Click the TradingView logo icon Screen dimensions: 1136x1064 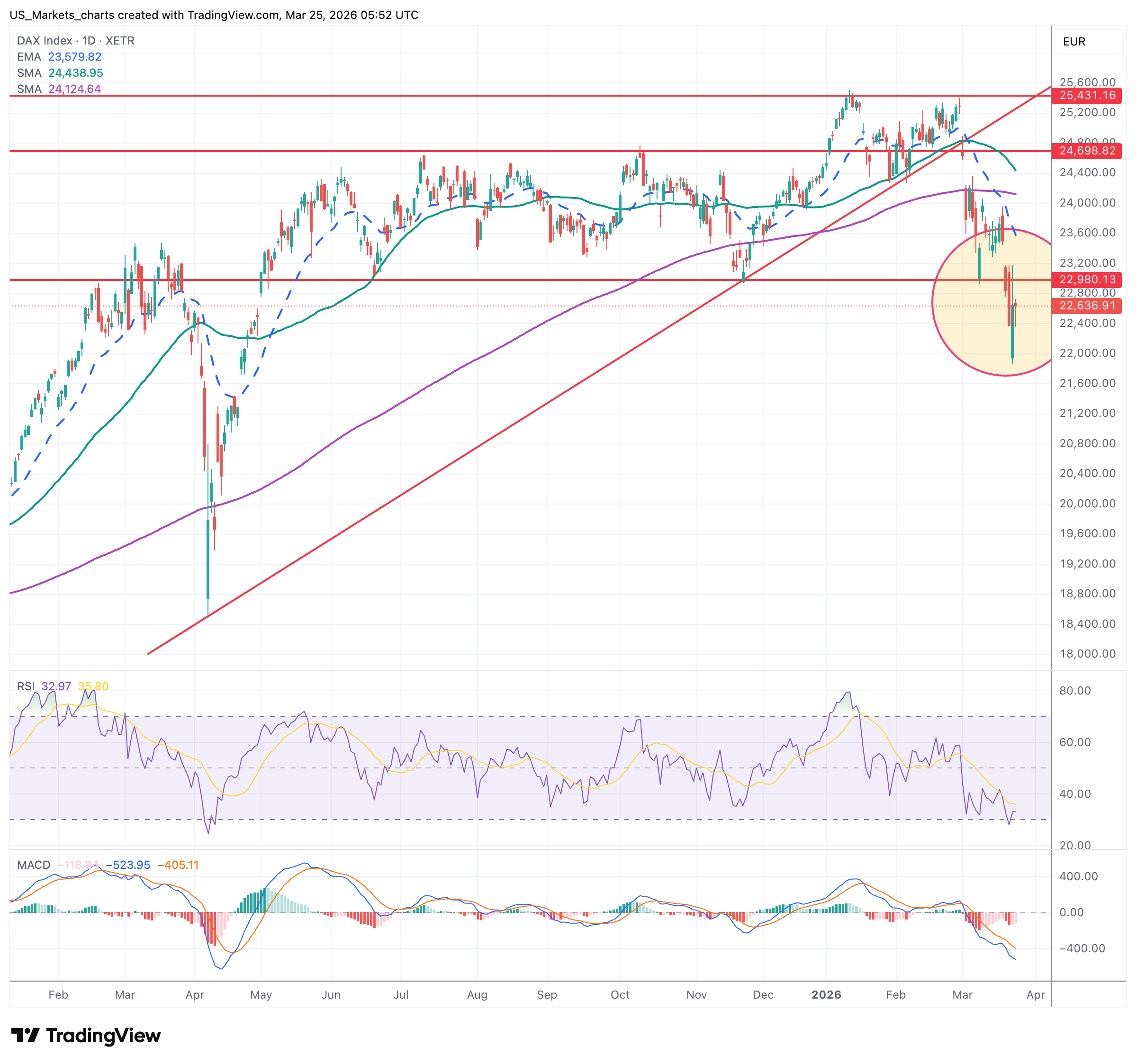pos(25,1035)
